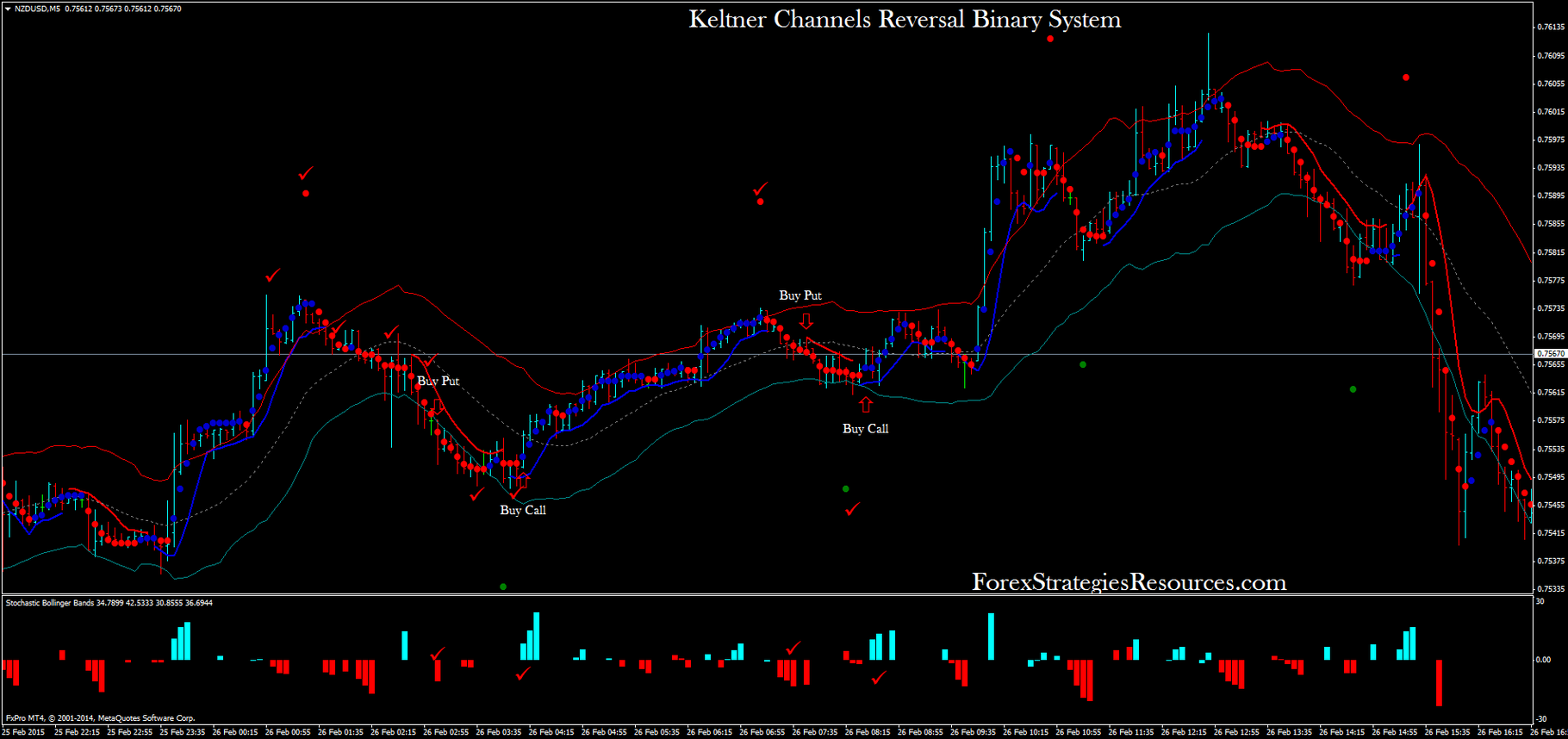Click price level 0.75615 on the axis
This screenshot has height=739, width=1568.
pyautogui.click(x=1551, y=393)
